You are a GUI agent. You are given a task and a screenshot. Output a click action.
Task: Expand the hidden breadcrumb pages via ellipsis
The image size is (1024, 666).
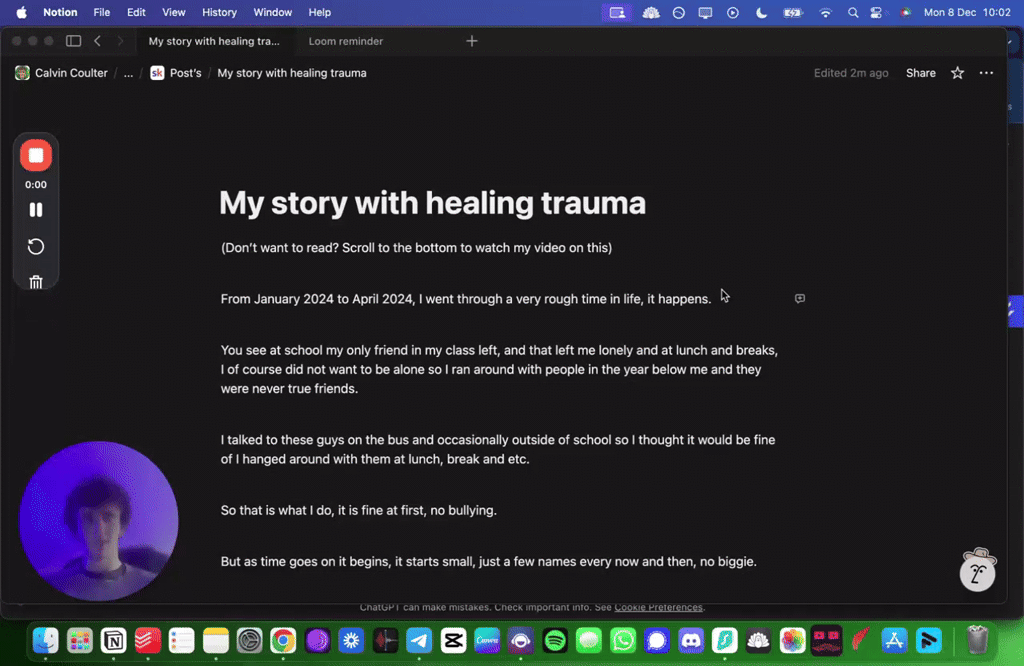click(x=126, y=72)
